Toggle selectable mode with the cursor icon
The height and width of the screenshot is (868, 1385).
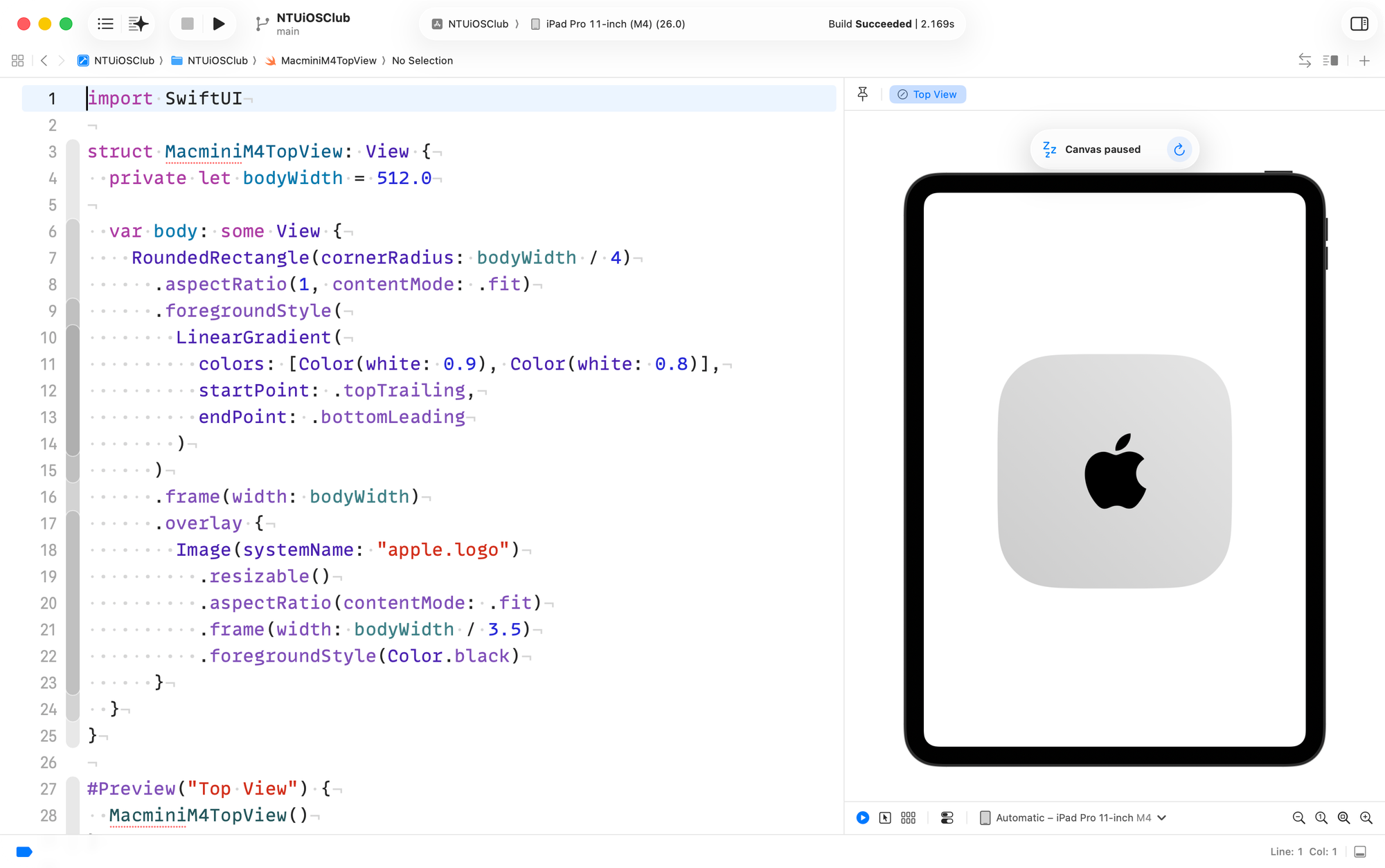885,817
